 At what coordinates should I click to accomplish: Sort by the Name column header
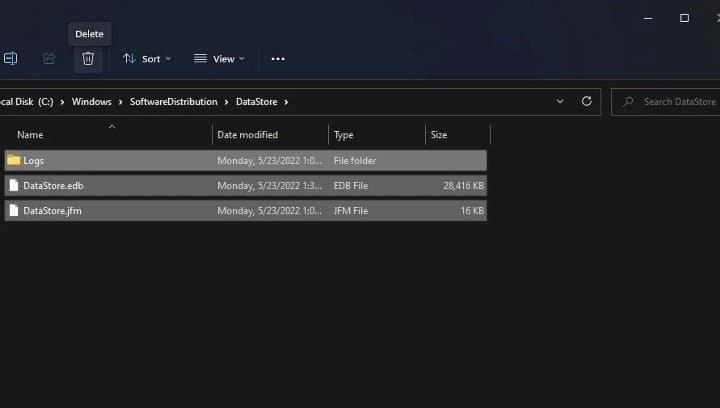click(x=30, y=135)
